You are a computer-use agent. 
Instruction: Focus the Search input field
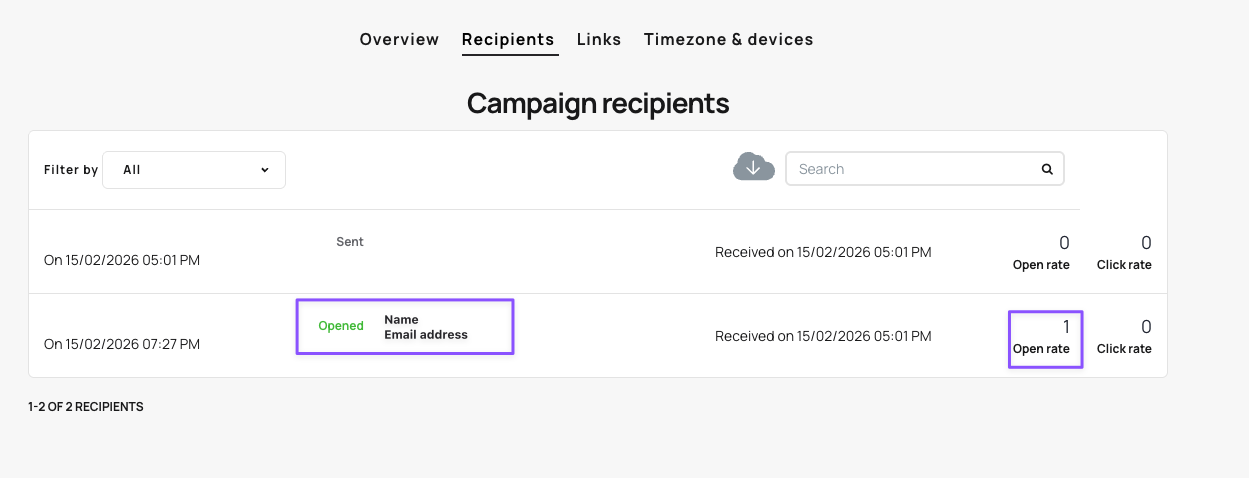click(x=910, y=169)
